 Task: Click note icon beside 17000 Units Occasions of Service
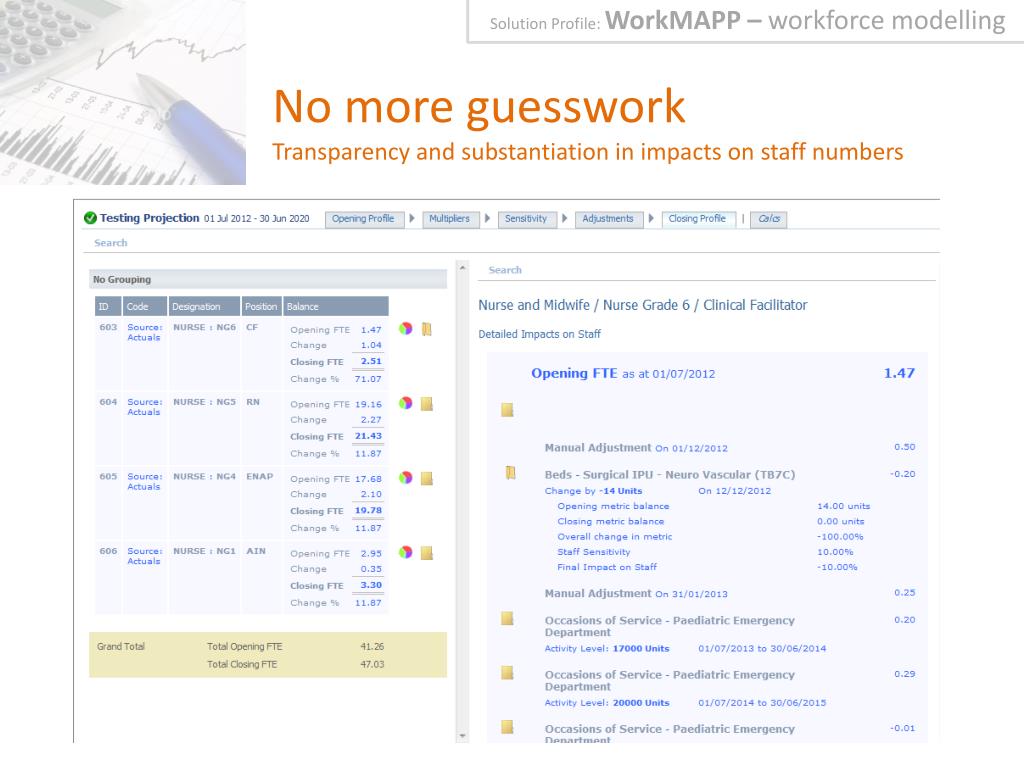[x=507, y=618]
